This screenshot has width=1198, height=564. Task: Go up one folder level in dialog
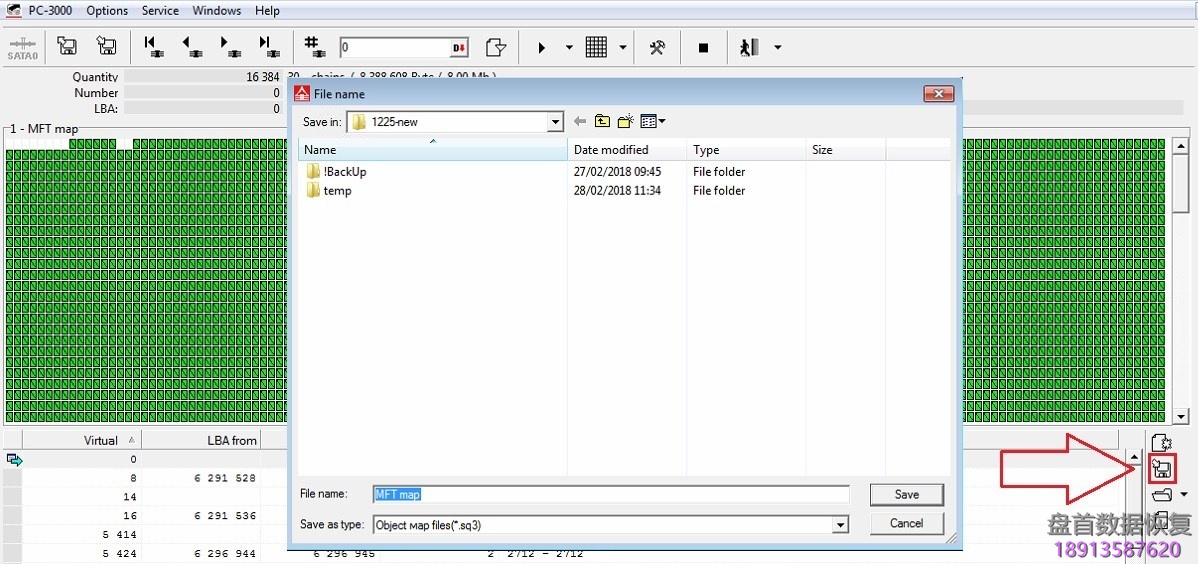(603, 121)
